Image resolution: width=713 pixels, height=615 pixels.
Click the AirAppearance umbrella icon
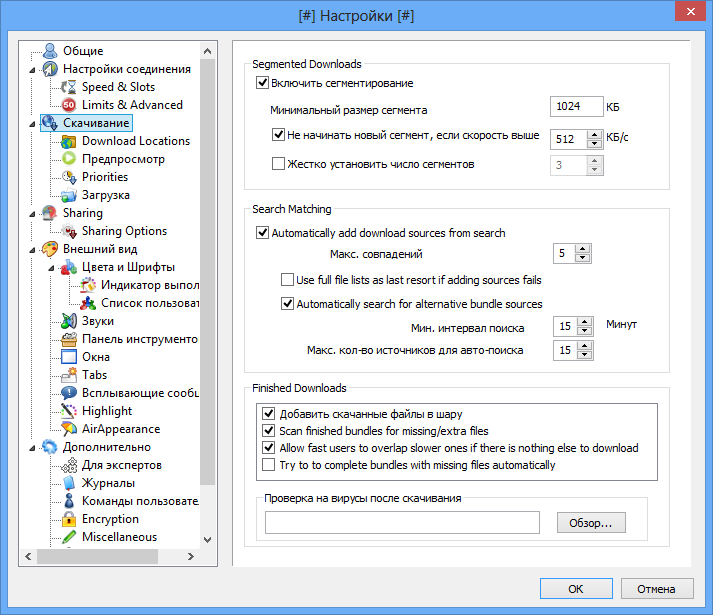[x=69, y=429]
